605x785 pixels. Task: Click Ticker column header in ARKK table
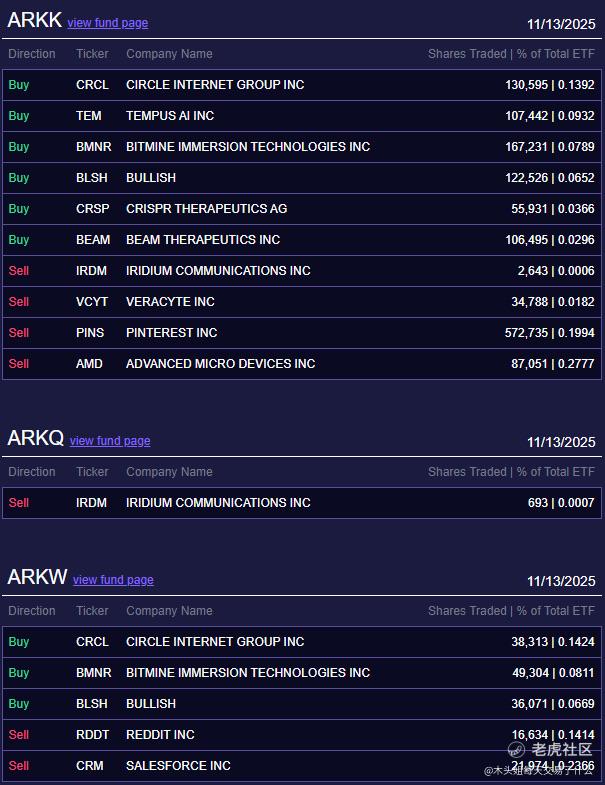(92, 54)
